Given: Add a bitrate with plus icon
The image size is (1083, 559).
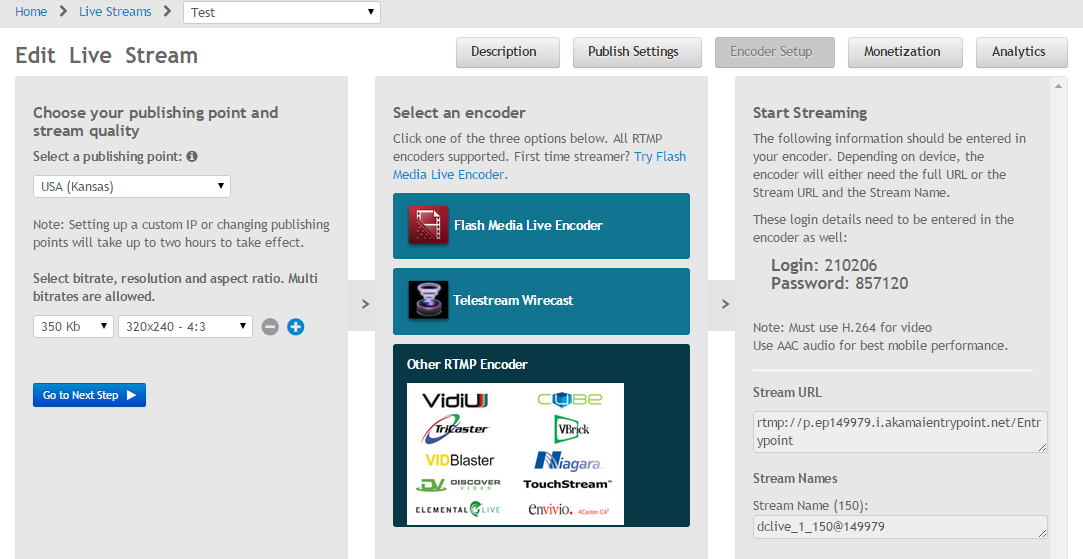Looking at the screenshot, I should point(296,327).
